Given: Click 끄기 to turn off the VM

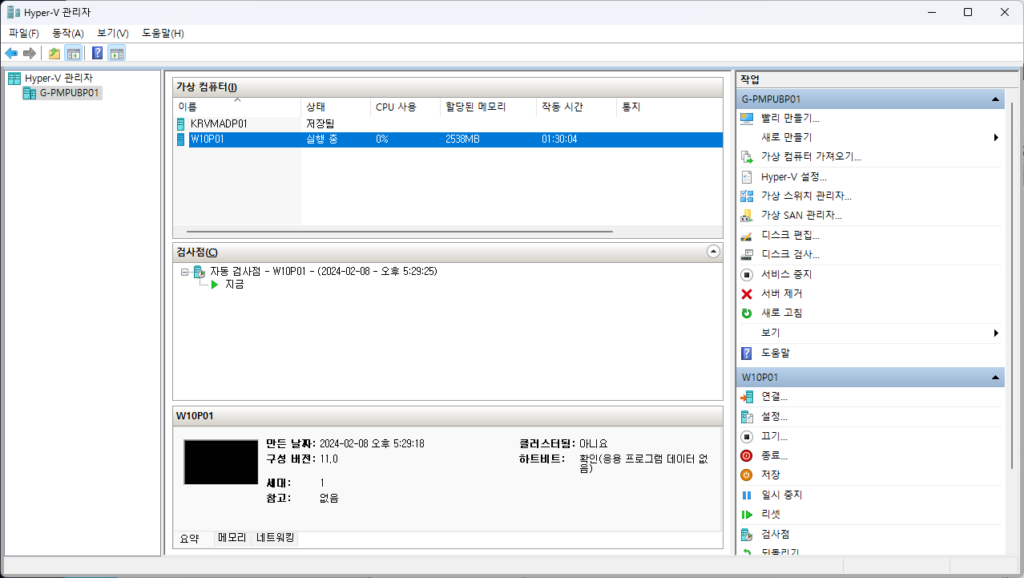Looking at the screenshot, I should pyautogui.click(x=774, y=436).
